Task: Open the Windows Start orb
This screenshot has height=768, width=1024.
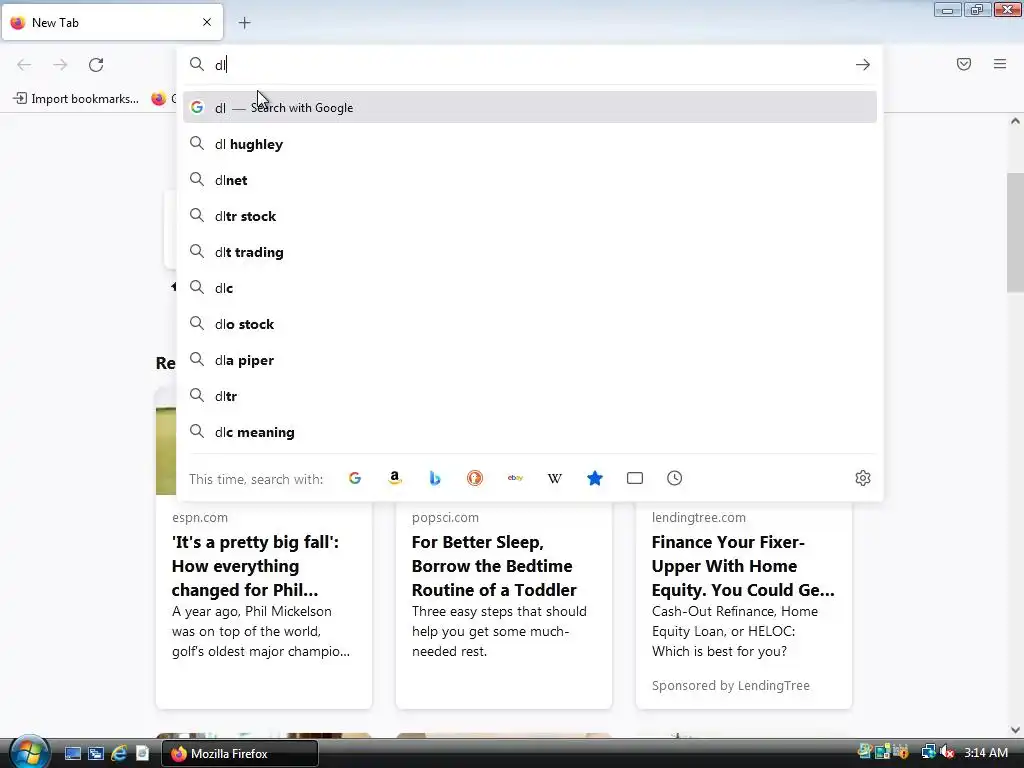Action: (29, 752)
